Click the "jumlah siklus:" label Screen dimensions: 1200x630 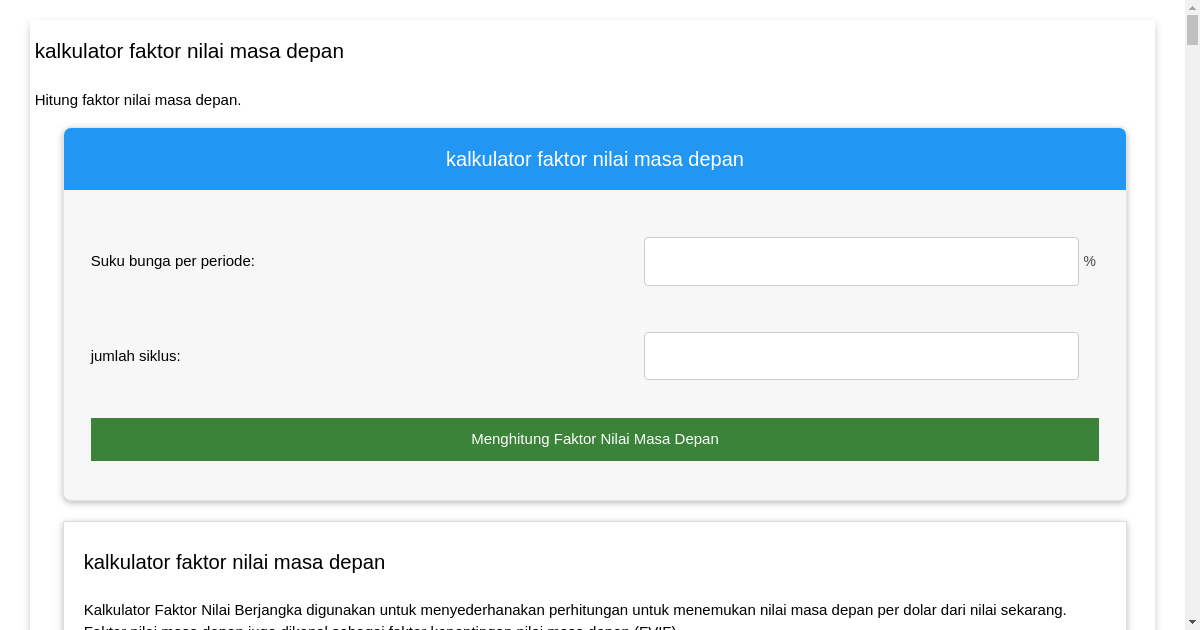[x=135, y=356]
